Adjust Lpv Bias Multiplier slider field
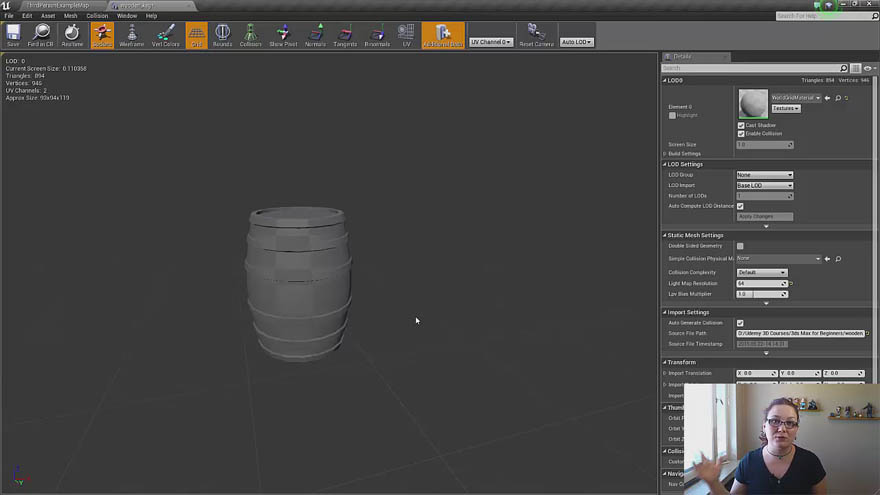Screen dimensions: 880x495 [x=762, y=294]
